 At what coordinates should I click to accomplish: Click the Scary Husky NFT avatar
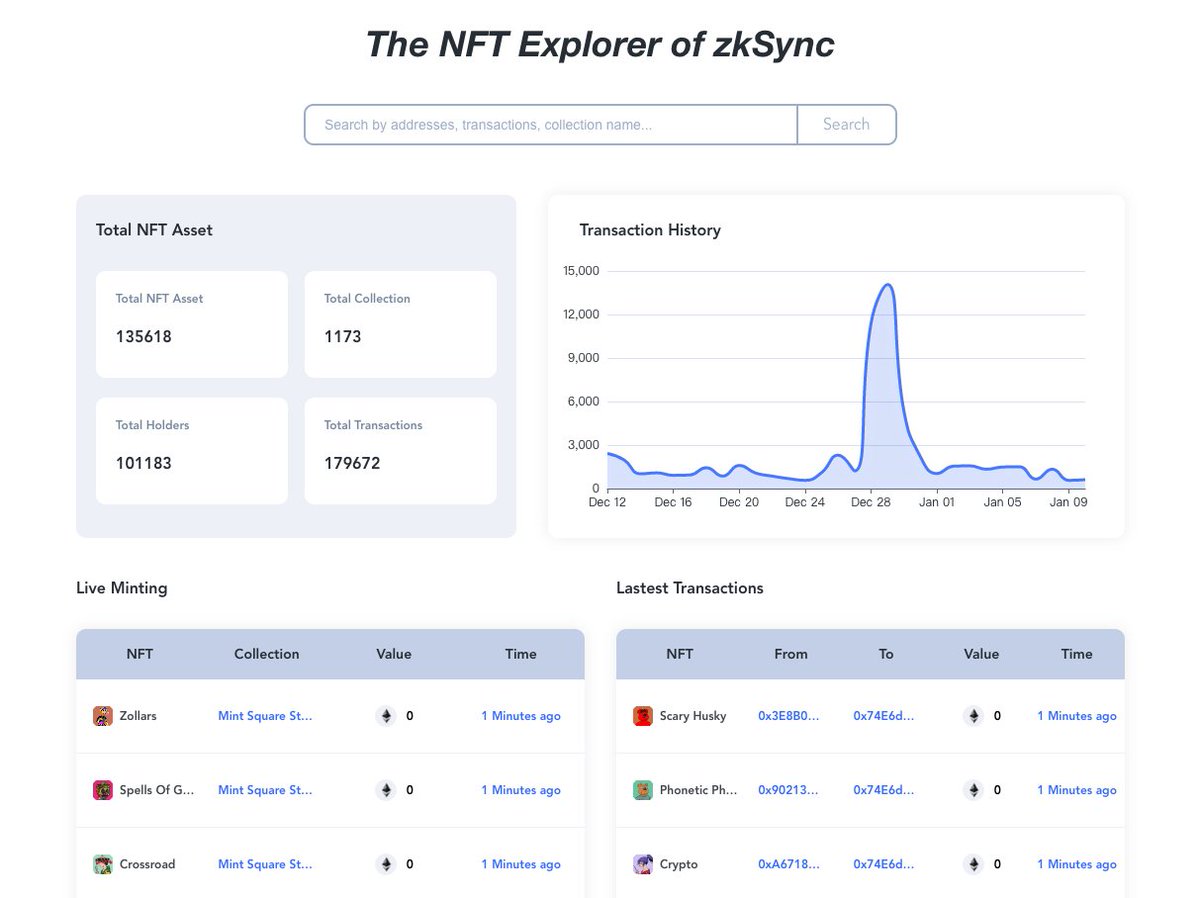643,716
